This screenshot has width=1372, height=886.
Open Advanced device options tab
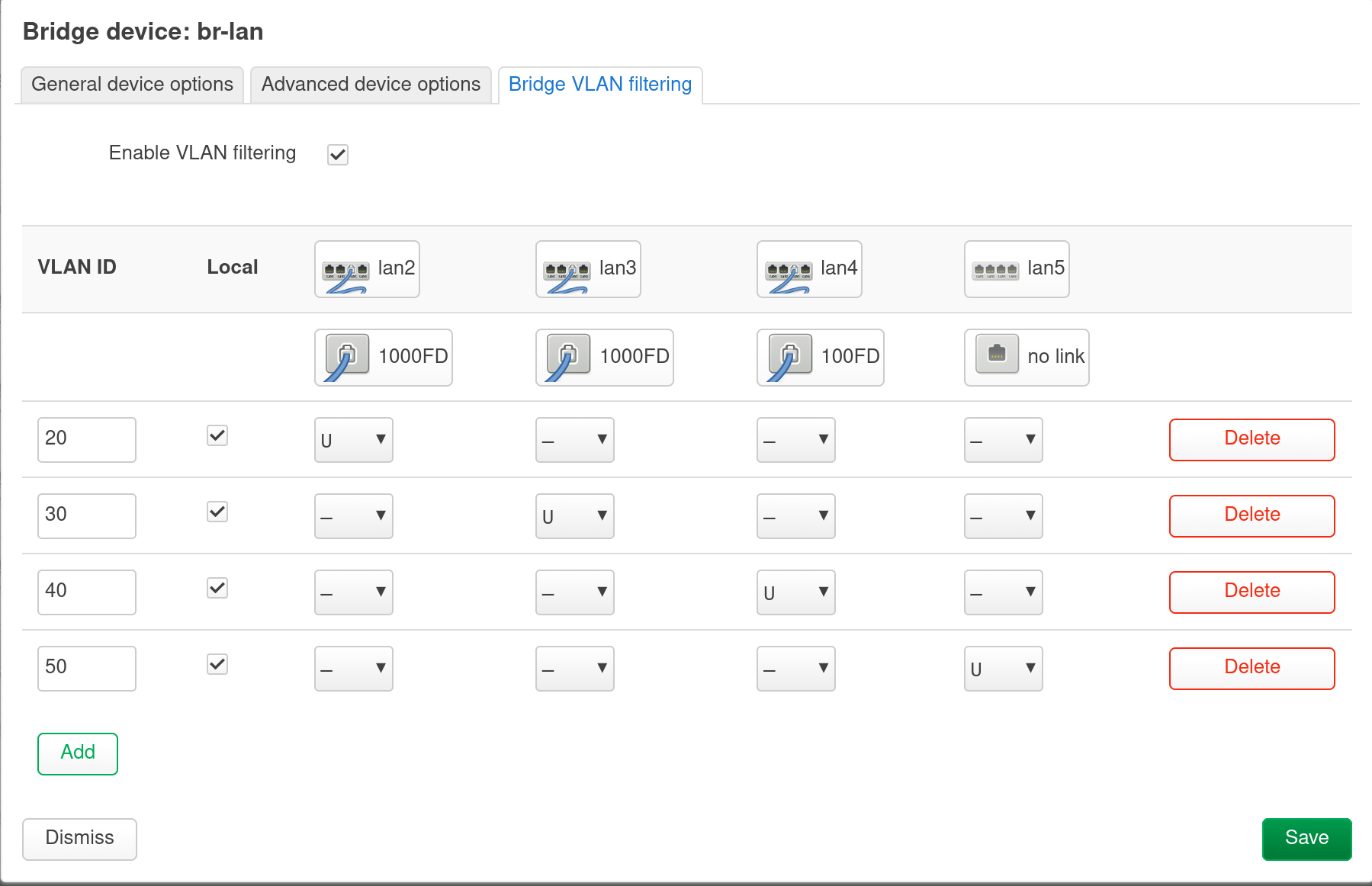[x=371, y=84]
